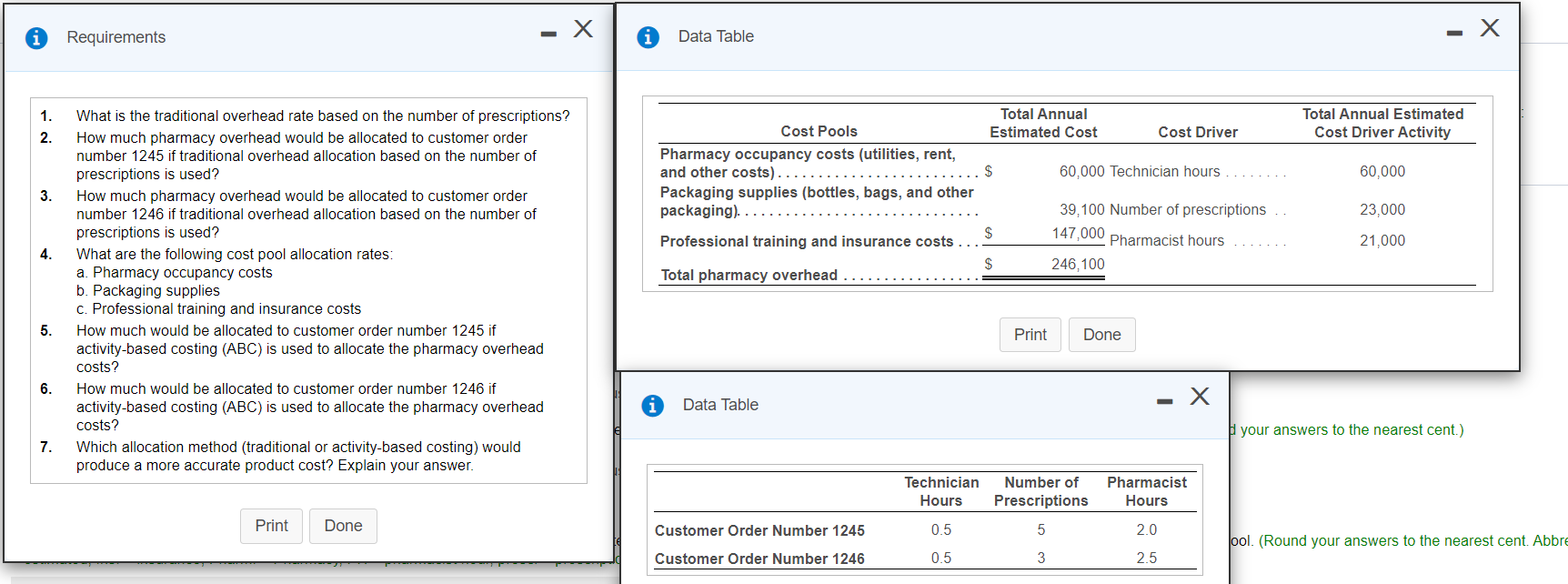The width and height of the screenshot is (1568, 584).
Task: Select pharmacist hours 2.5 for order 1246
Action: tap(1147, 558)
